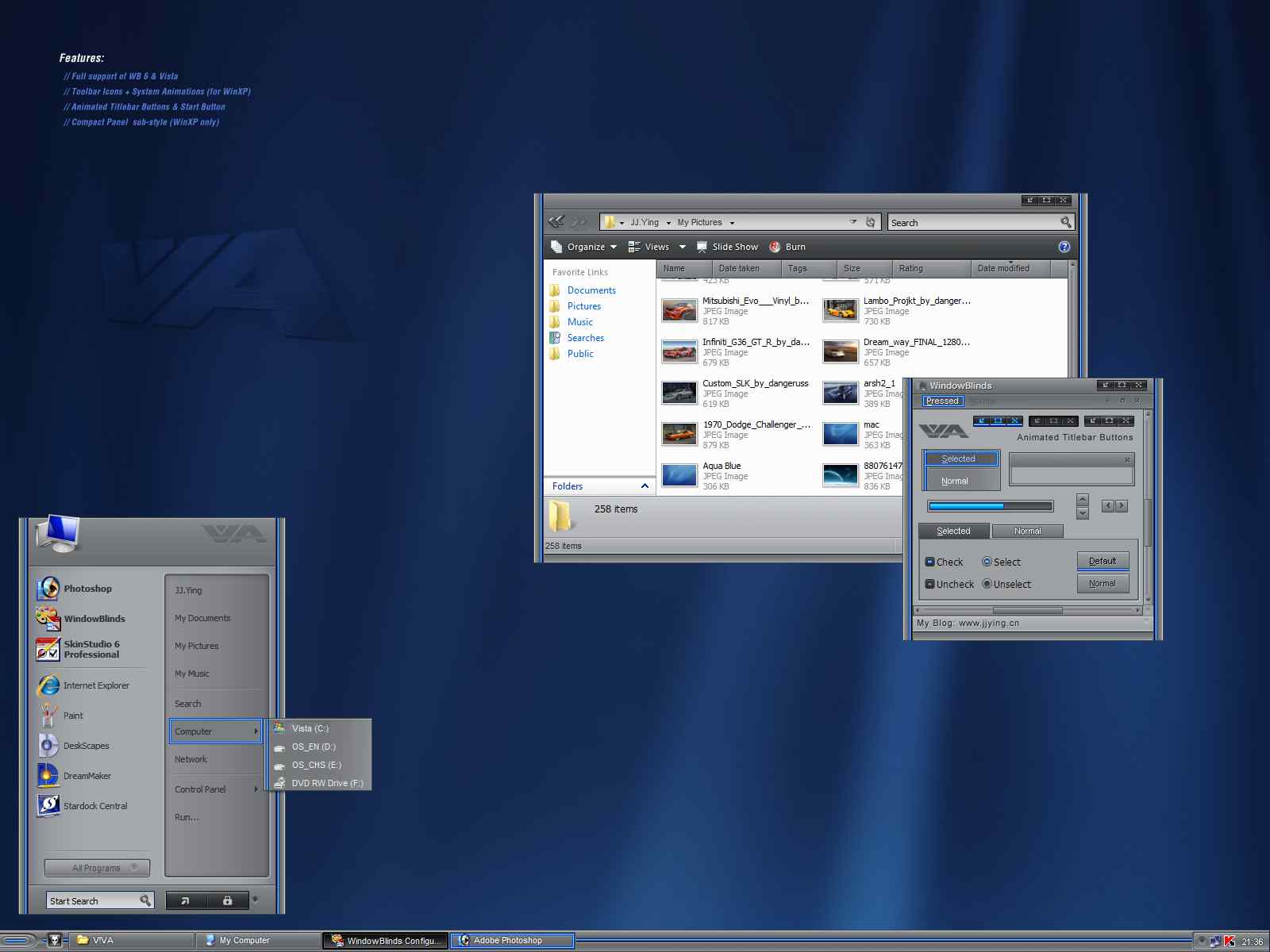Expand the JJ.Ying breadcrumb arrow
The height and width of the screenshot is (952, 1270).
pyautogui.click(x=668, y=223)
